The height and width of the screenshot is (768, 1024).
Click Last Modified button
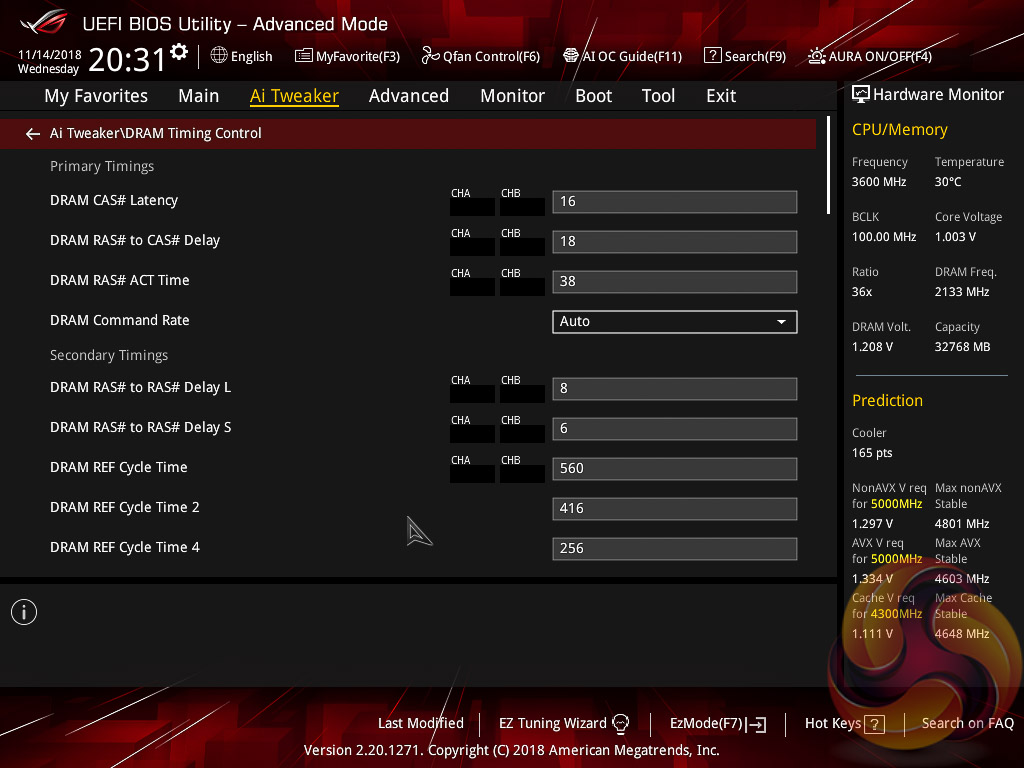click(420, 723)
